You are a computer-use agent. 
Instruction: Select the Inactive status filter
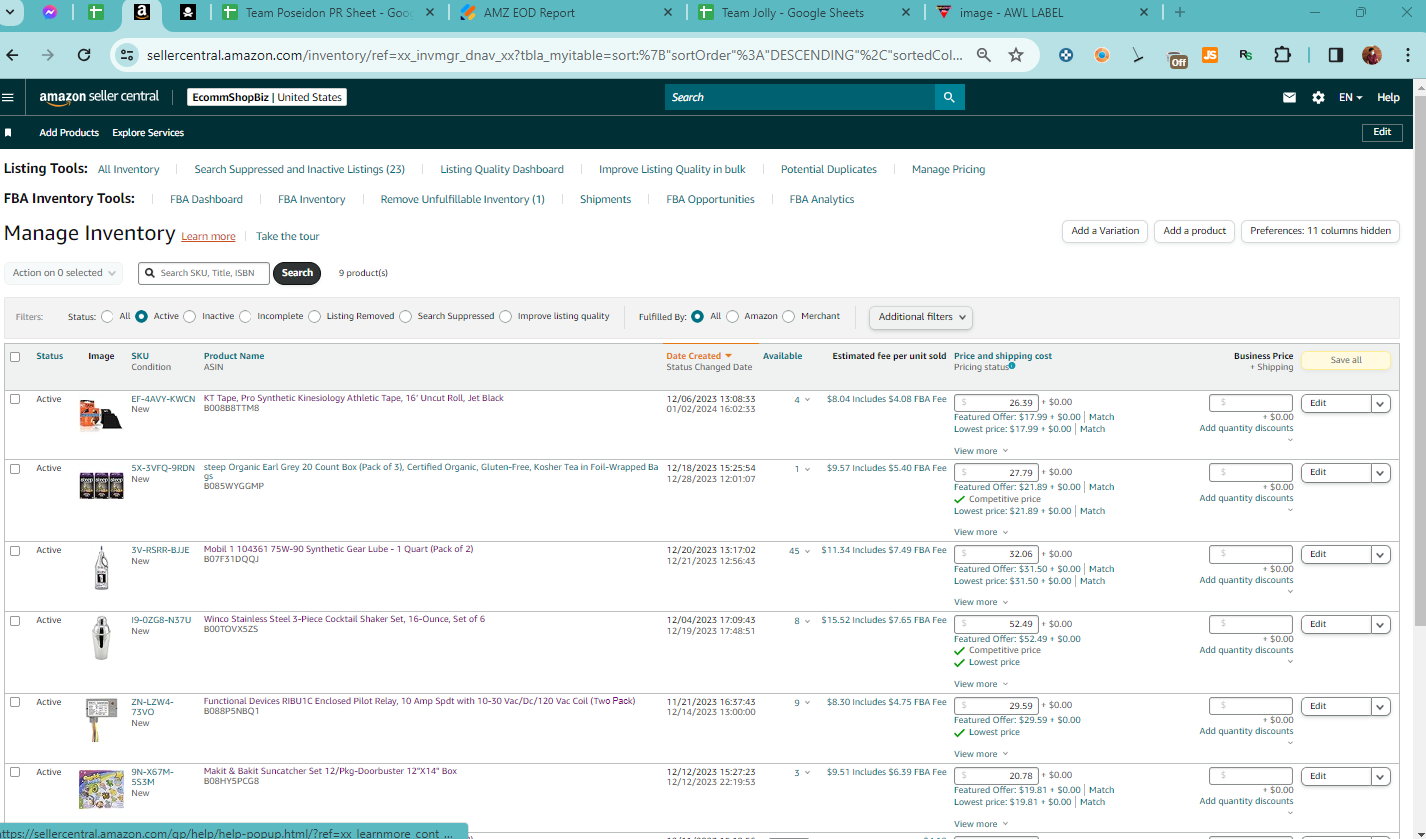click(190, 317)
